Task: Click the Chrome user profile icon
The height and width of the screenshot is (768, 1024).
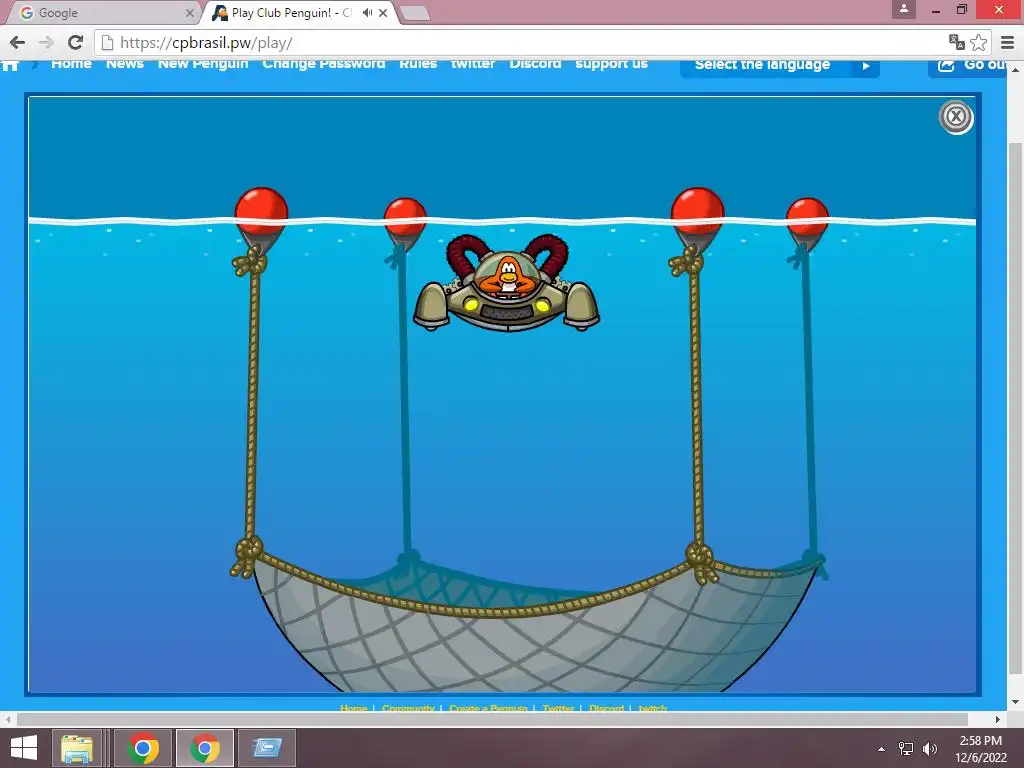Action: (904, 9)
